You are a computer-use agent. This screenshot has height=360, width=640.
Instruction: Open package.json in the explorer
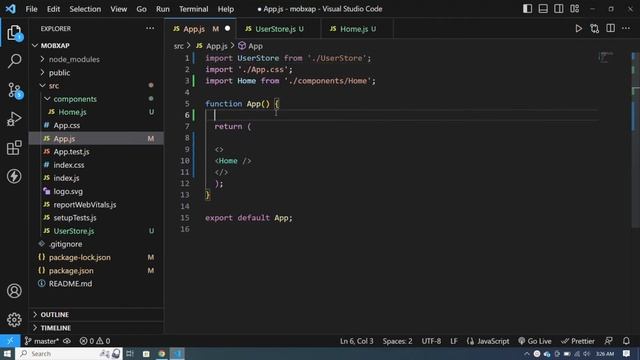pyautogui.click(x=96, y=271)
